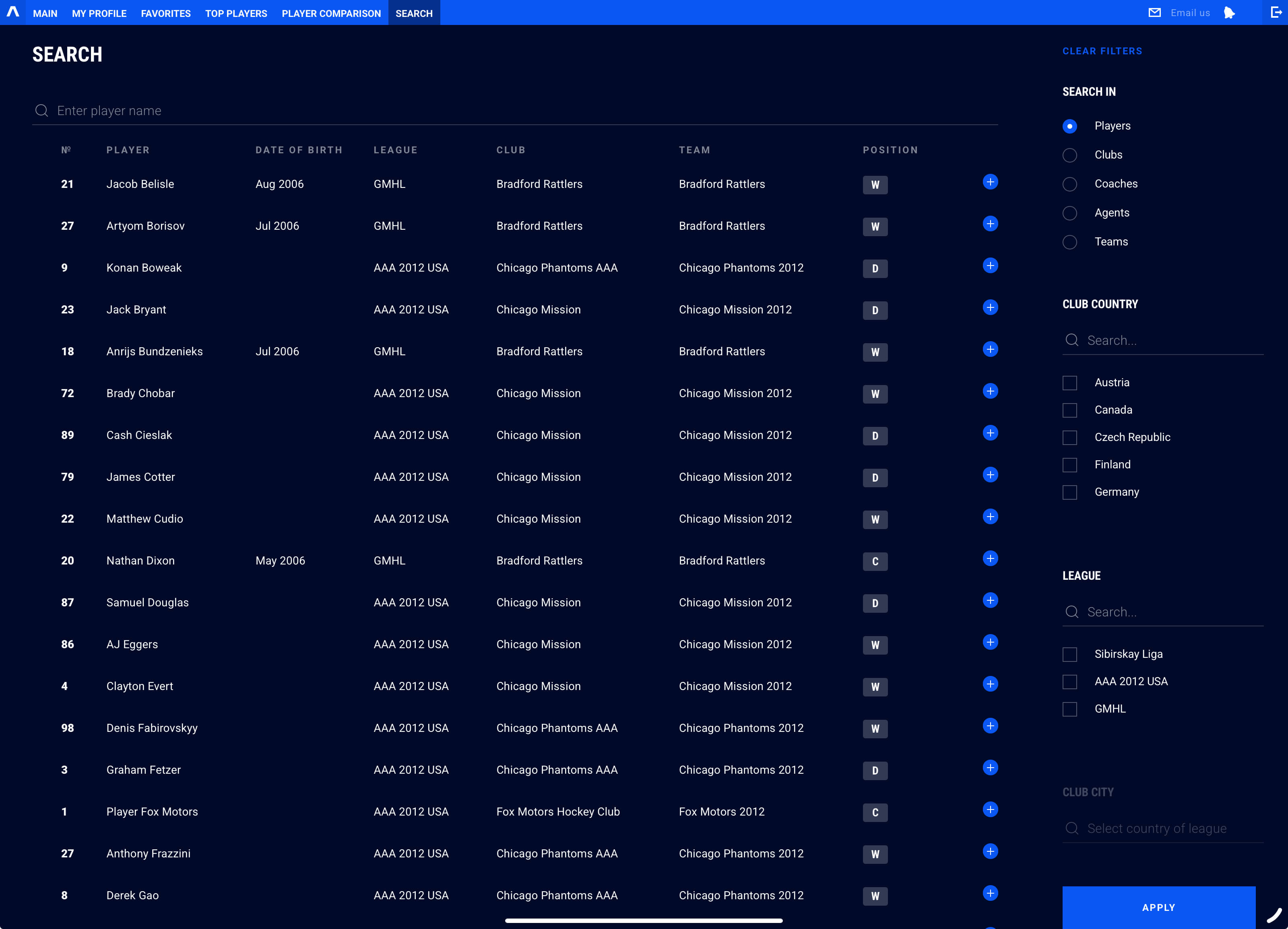Click the plus icon for Jacob Belisle
The width and height of the screenshot is (1288, 929).
tap(990, 181)
